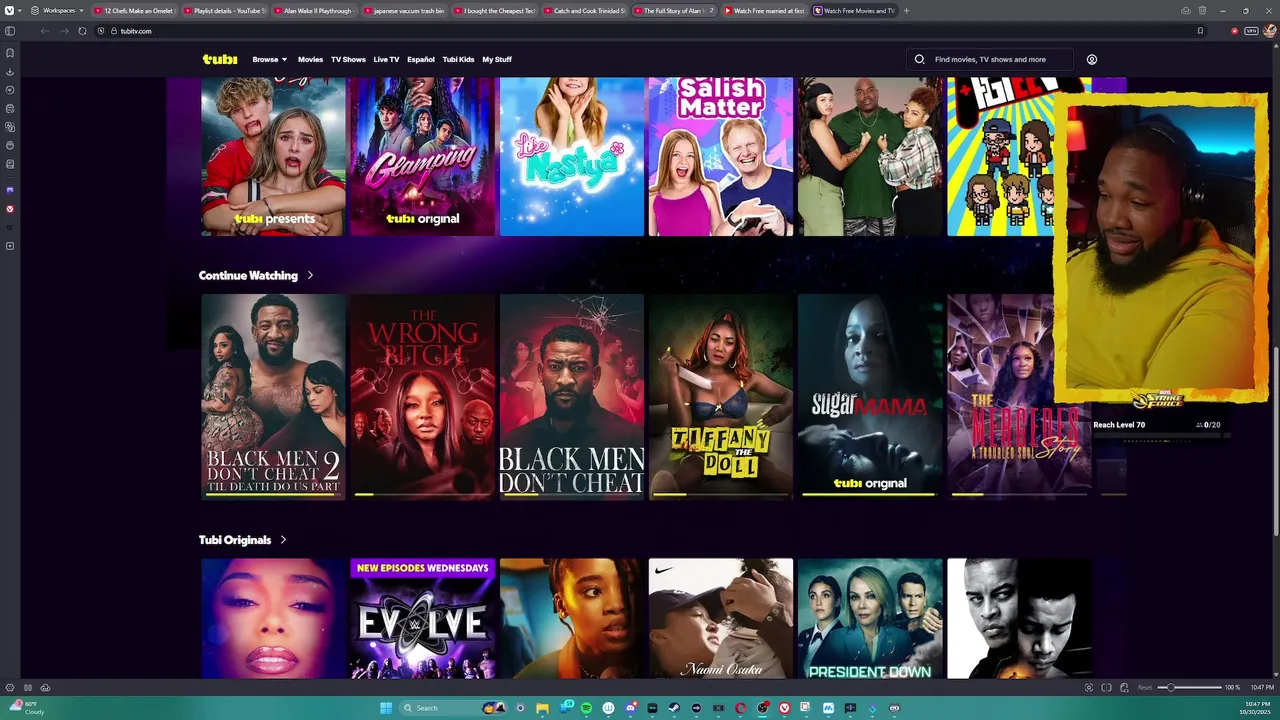Viewport: 1280px width, 720px height.
Task: Open a new browser tab
Action: coord(906,11)
